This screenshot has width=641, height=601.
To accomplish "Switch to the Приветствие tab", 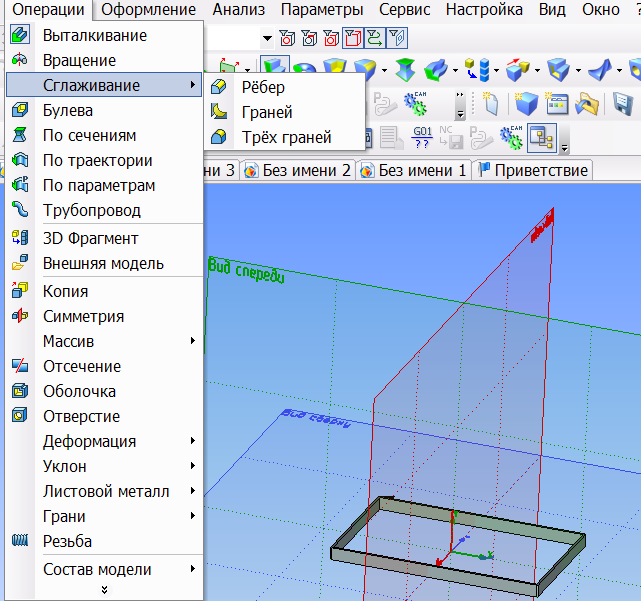I will click(542, 171).
